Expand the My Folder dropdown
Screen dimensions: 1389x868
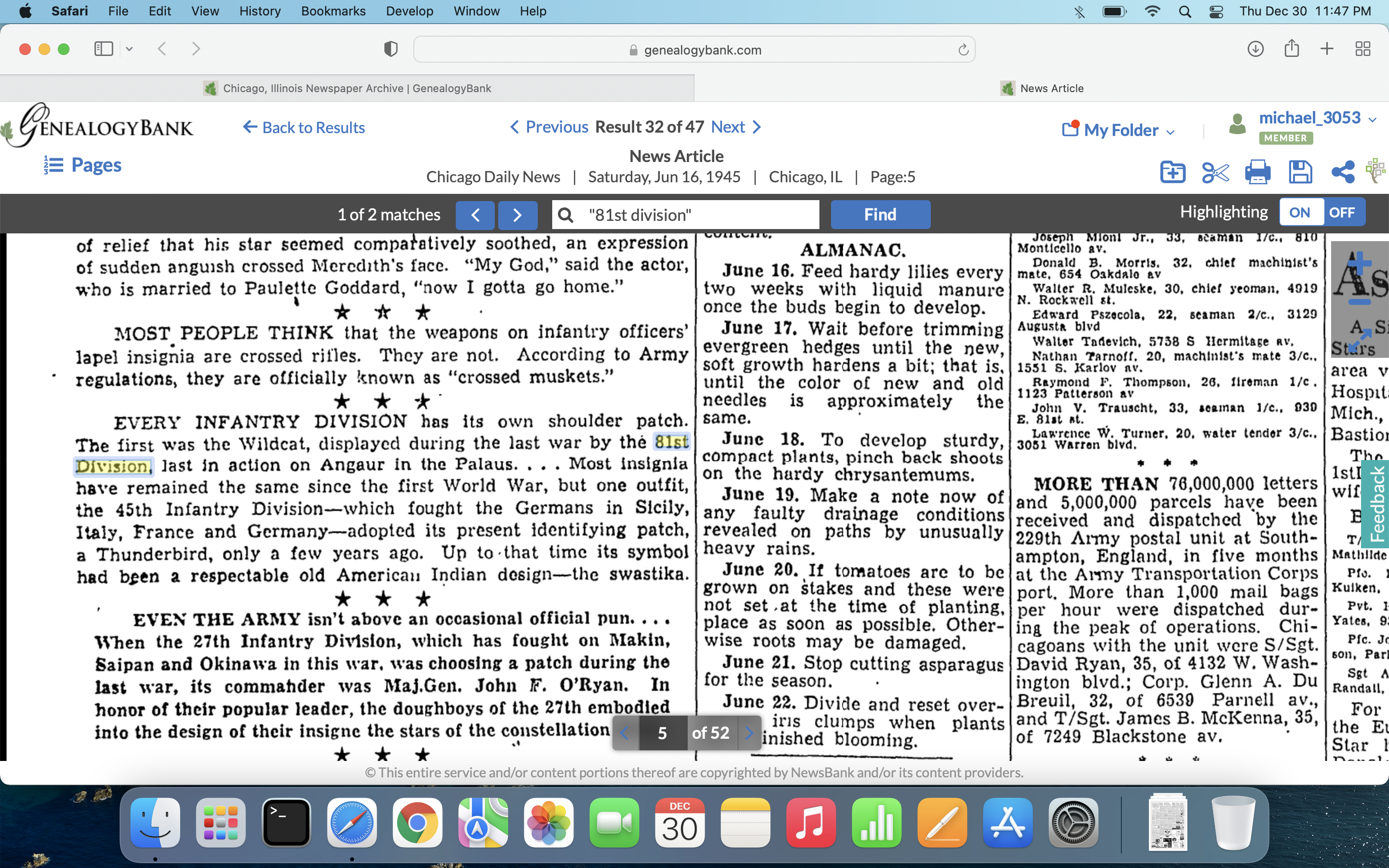click(1171, 132)
